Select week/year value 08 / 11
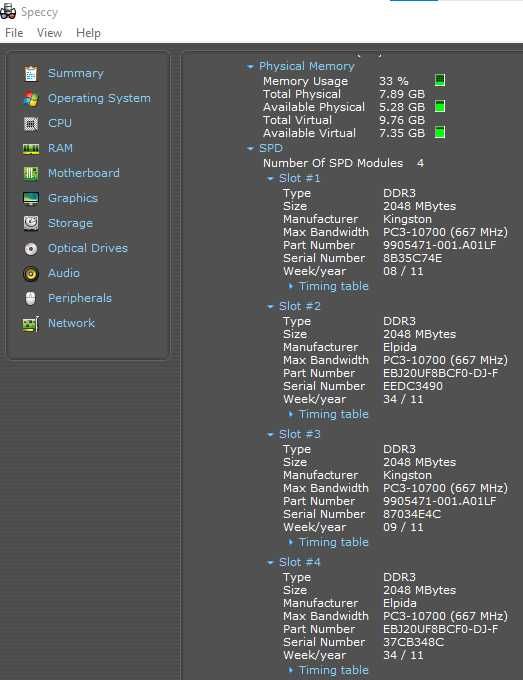 [x=403, y=271]
